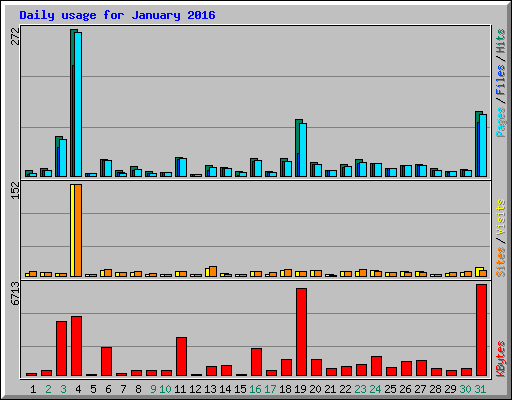Click the red KBytes bar for day 4
The height and width of the screenshot is (400, 512).
click(x=76, y=346)
